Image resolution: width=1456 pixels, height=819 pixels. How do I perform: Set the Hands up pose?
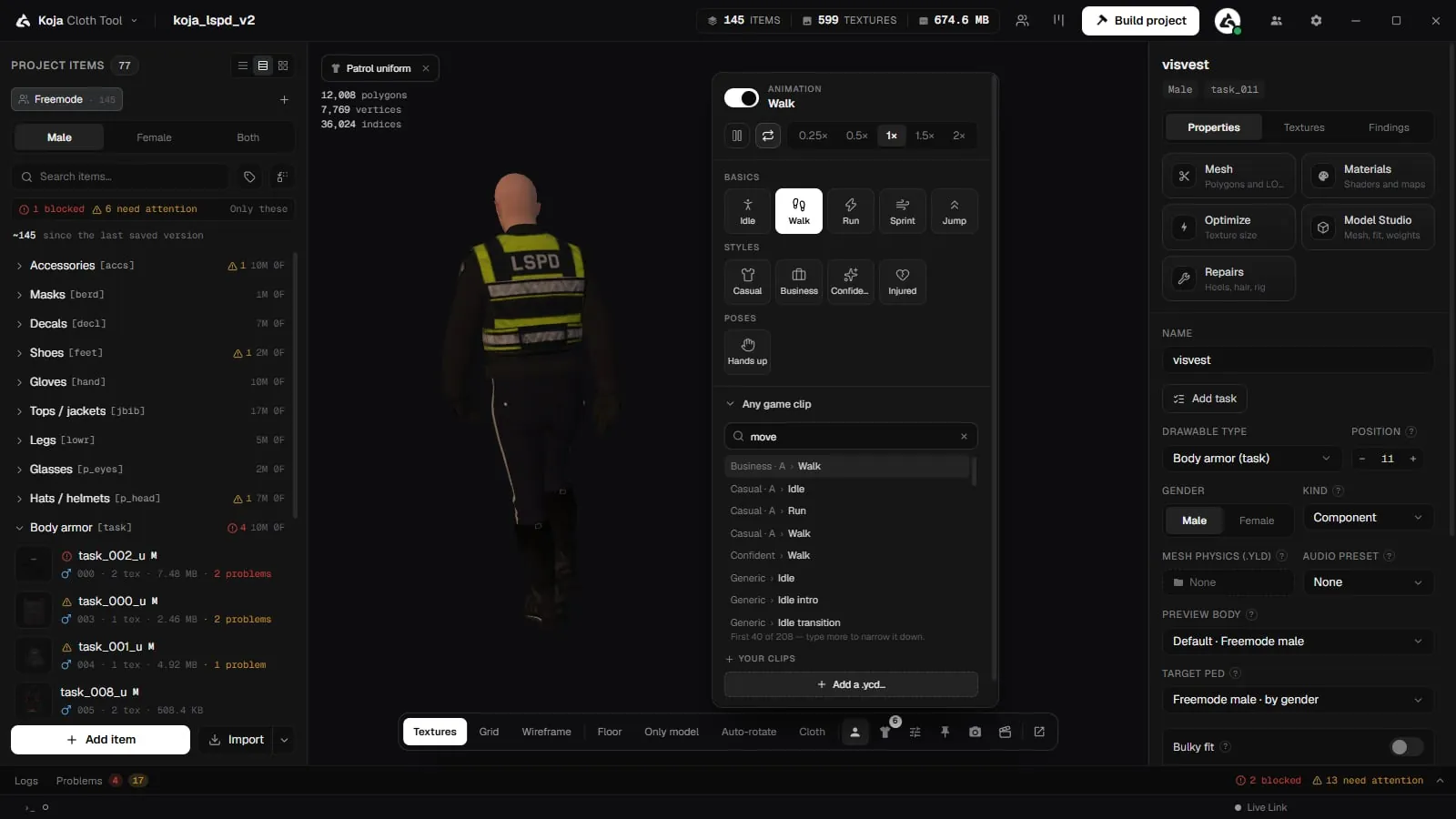point(747,351)
